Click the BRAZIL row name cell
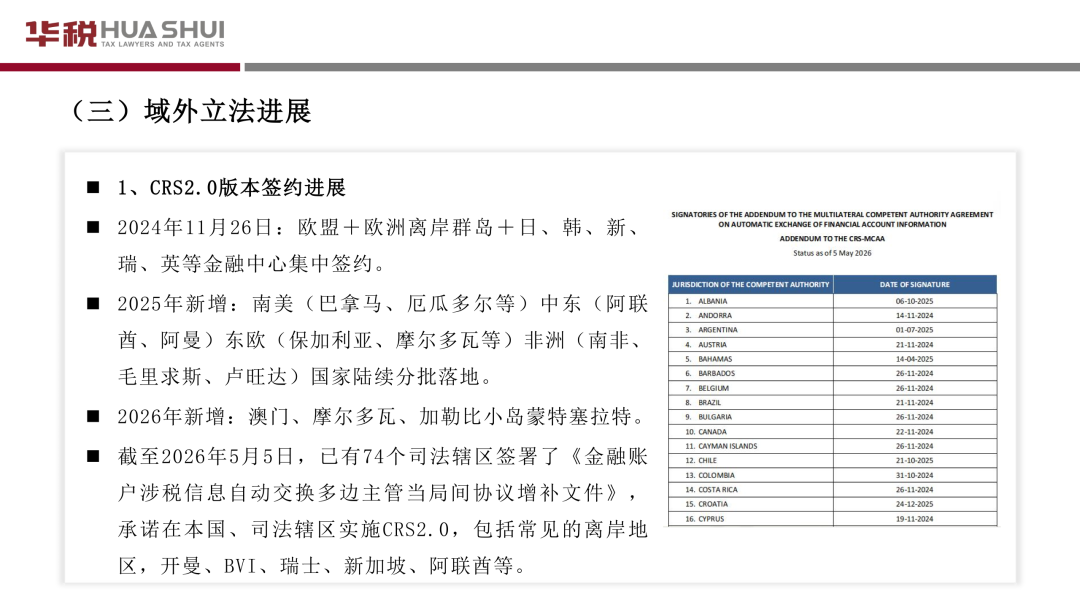 pyautogui.click(x=751, y=402)
